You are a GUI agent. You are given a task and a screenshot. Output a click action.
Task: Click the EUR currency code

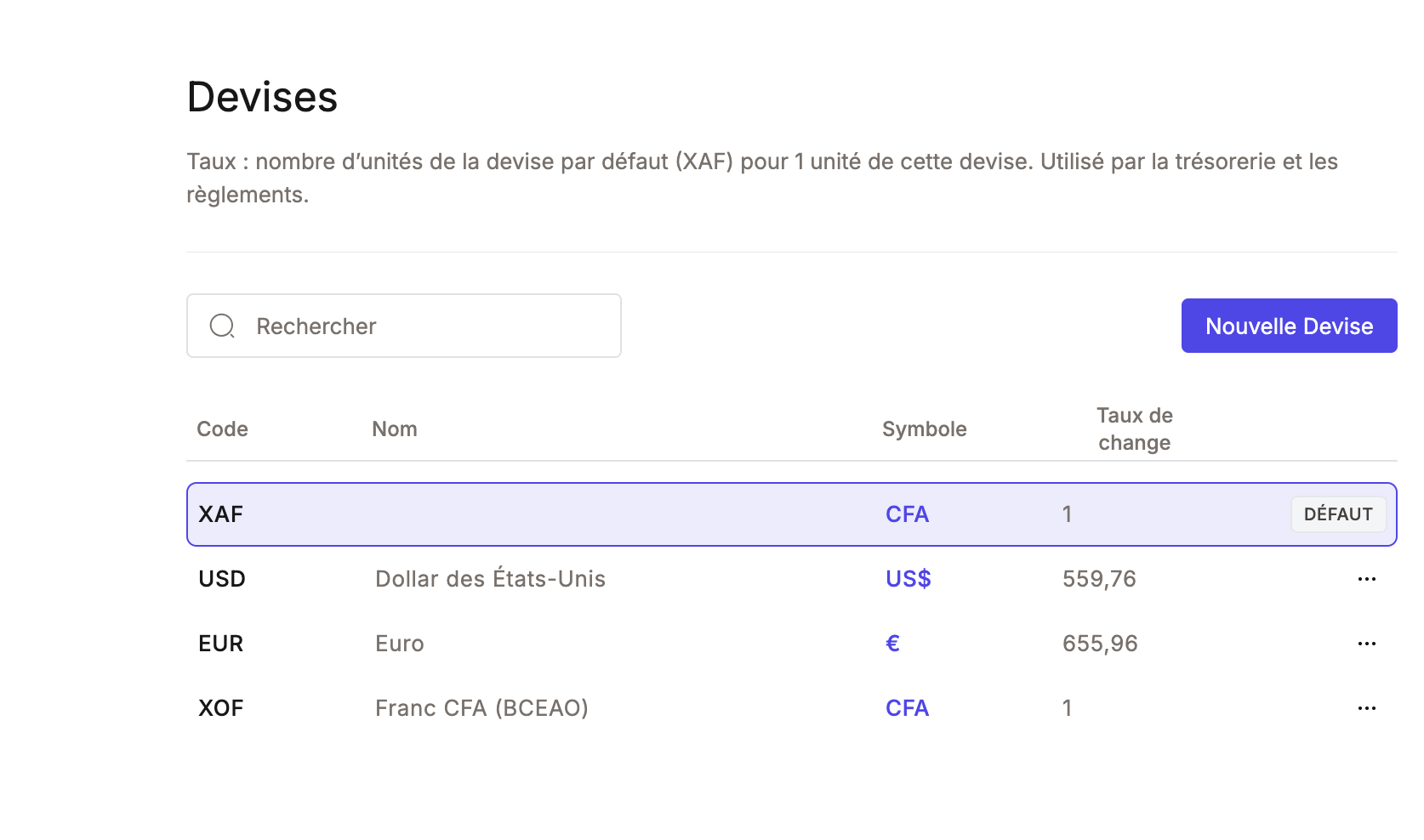(221, 644)
